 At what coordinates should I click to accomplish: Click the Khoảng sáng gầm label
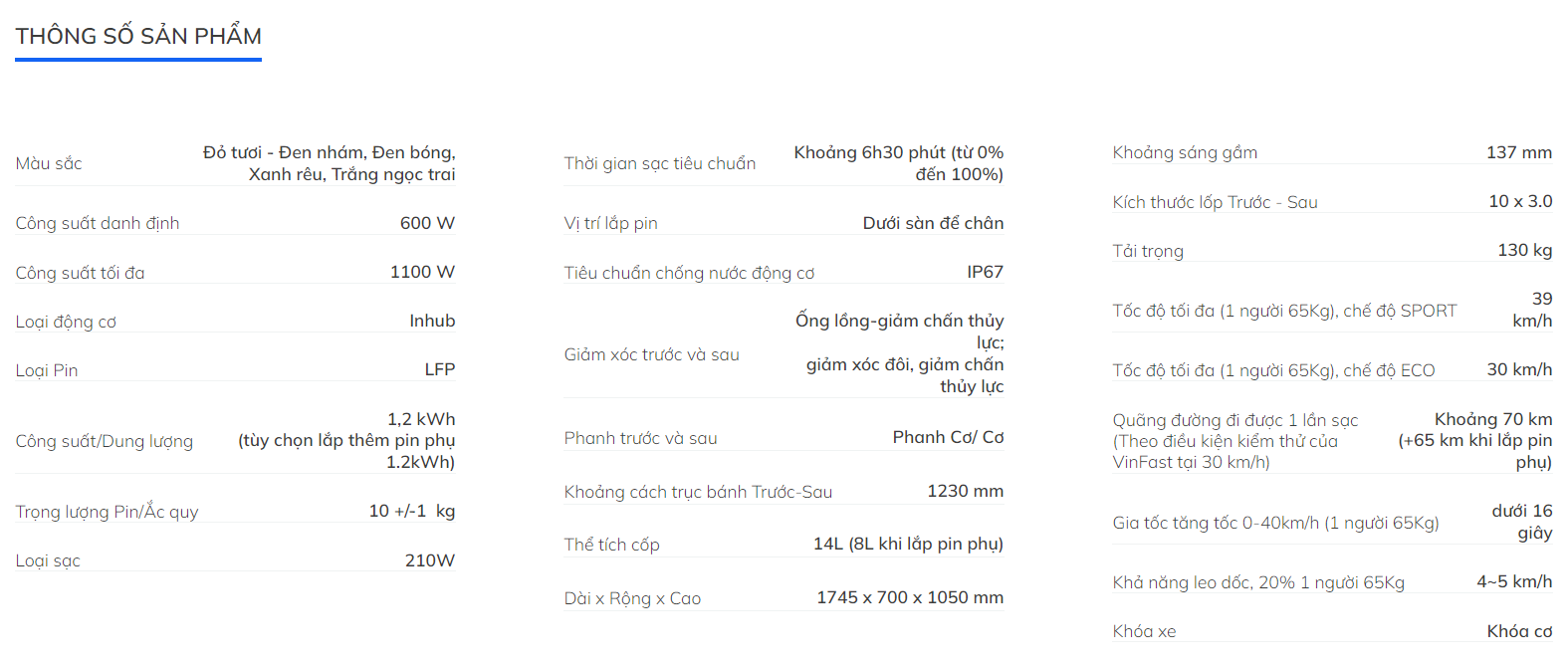coord(1185,152)
